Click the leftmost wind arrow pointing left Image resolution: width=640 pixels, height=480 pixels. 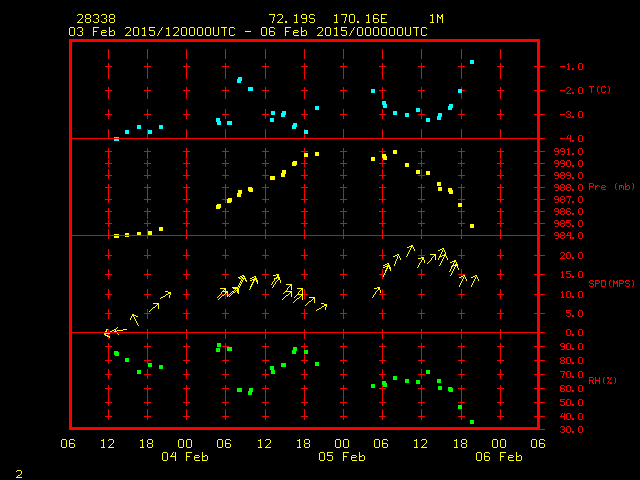click(x=113, y=331)
